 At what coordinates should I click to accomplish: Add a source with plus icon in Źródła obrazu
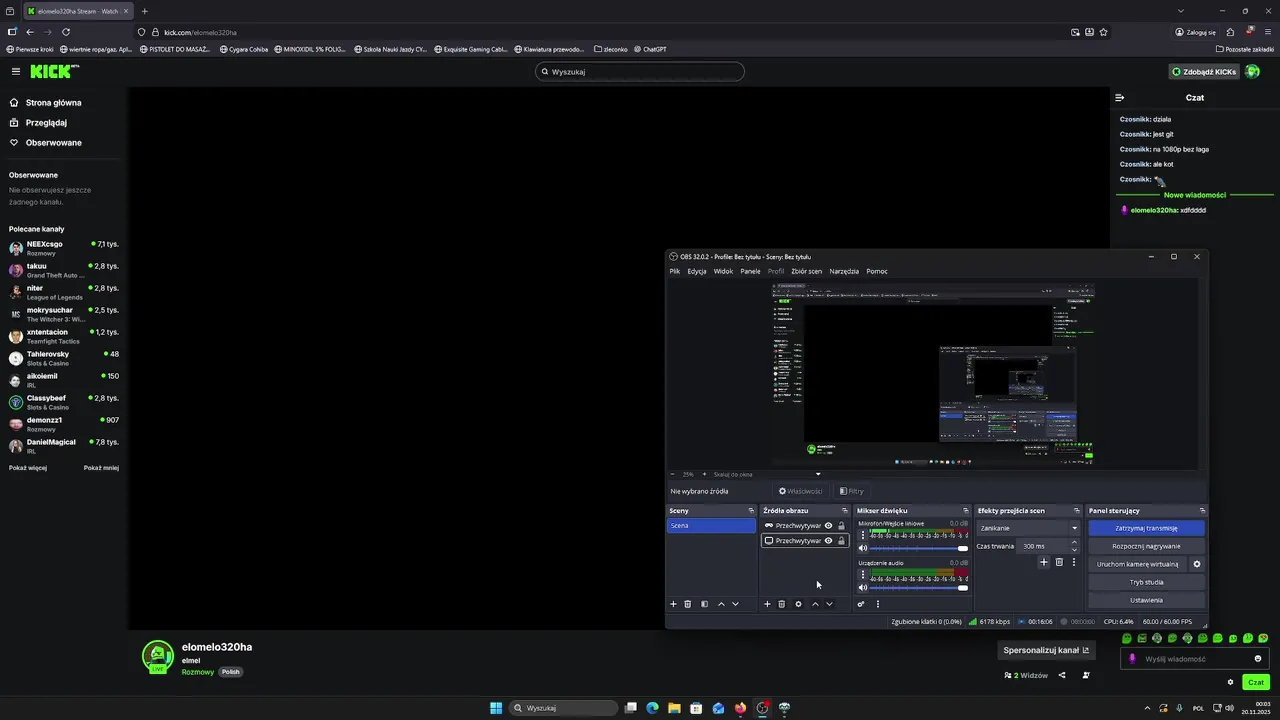pos(767,604)
